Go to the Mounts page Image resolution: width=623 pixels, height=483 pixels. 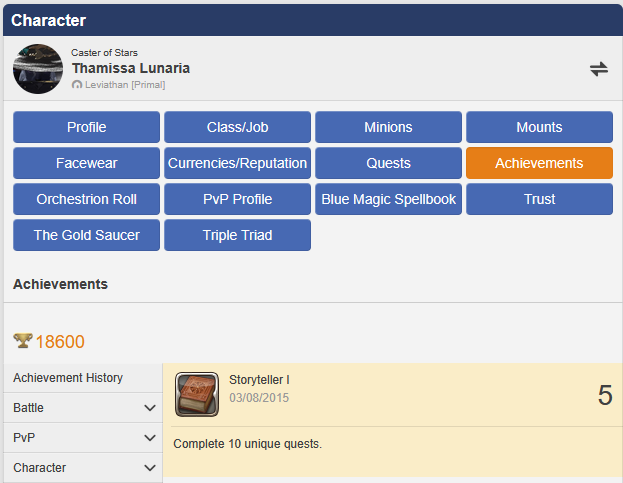tap(540, 127)
